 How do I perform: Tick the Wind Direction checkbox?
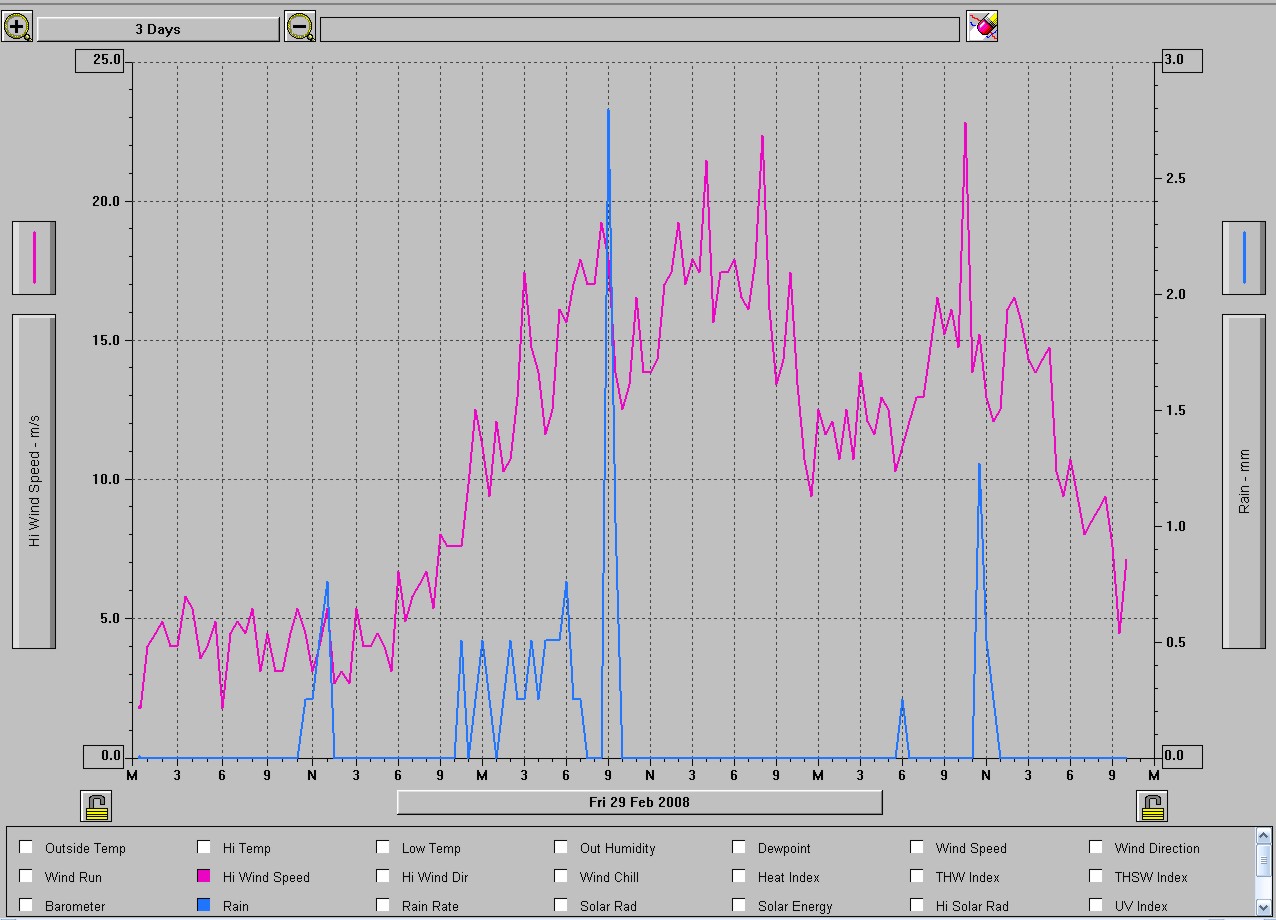pyautogui.click(x=1096, y=847)
